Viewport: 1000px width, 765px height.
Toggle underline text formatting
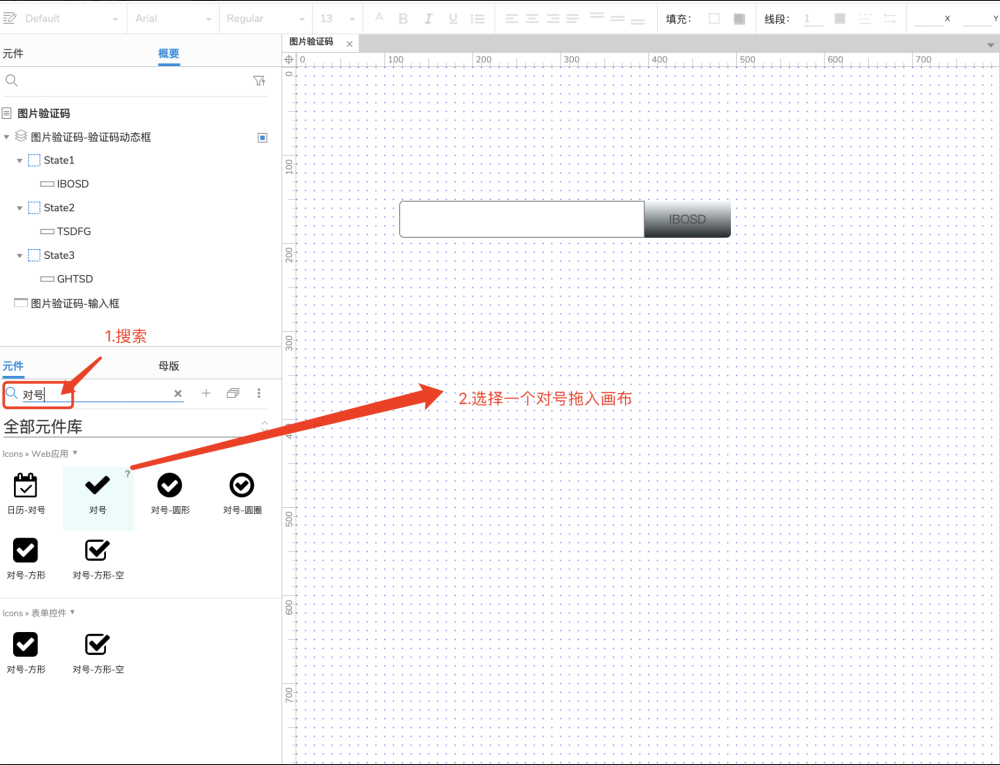pos(452,17)
